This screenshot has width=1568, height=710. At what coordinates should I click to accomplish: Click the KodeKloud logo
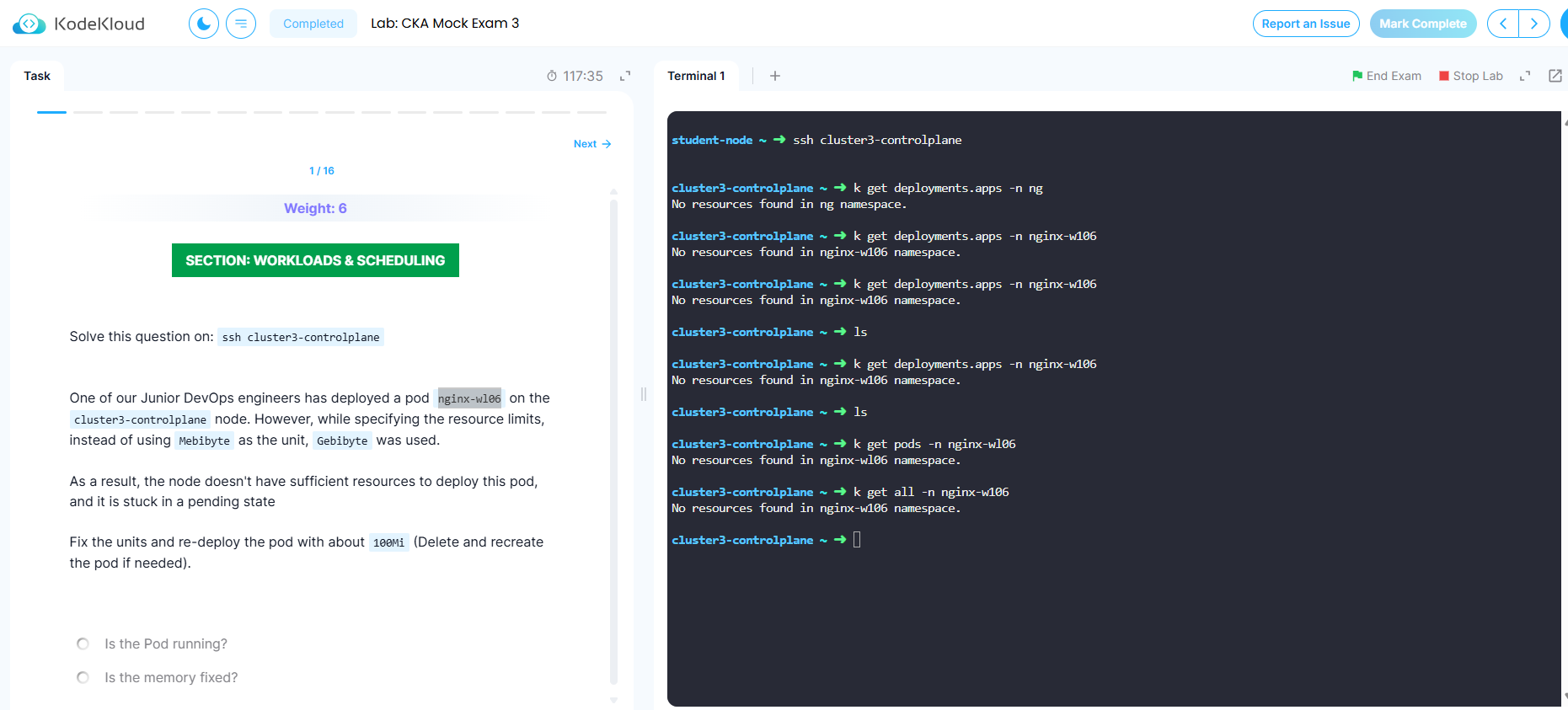[x=78, y=24]
